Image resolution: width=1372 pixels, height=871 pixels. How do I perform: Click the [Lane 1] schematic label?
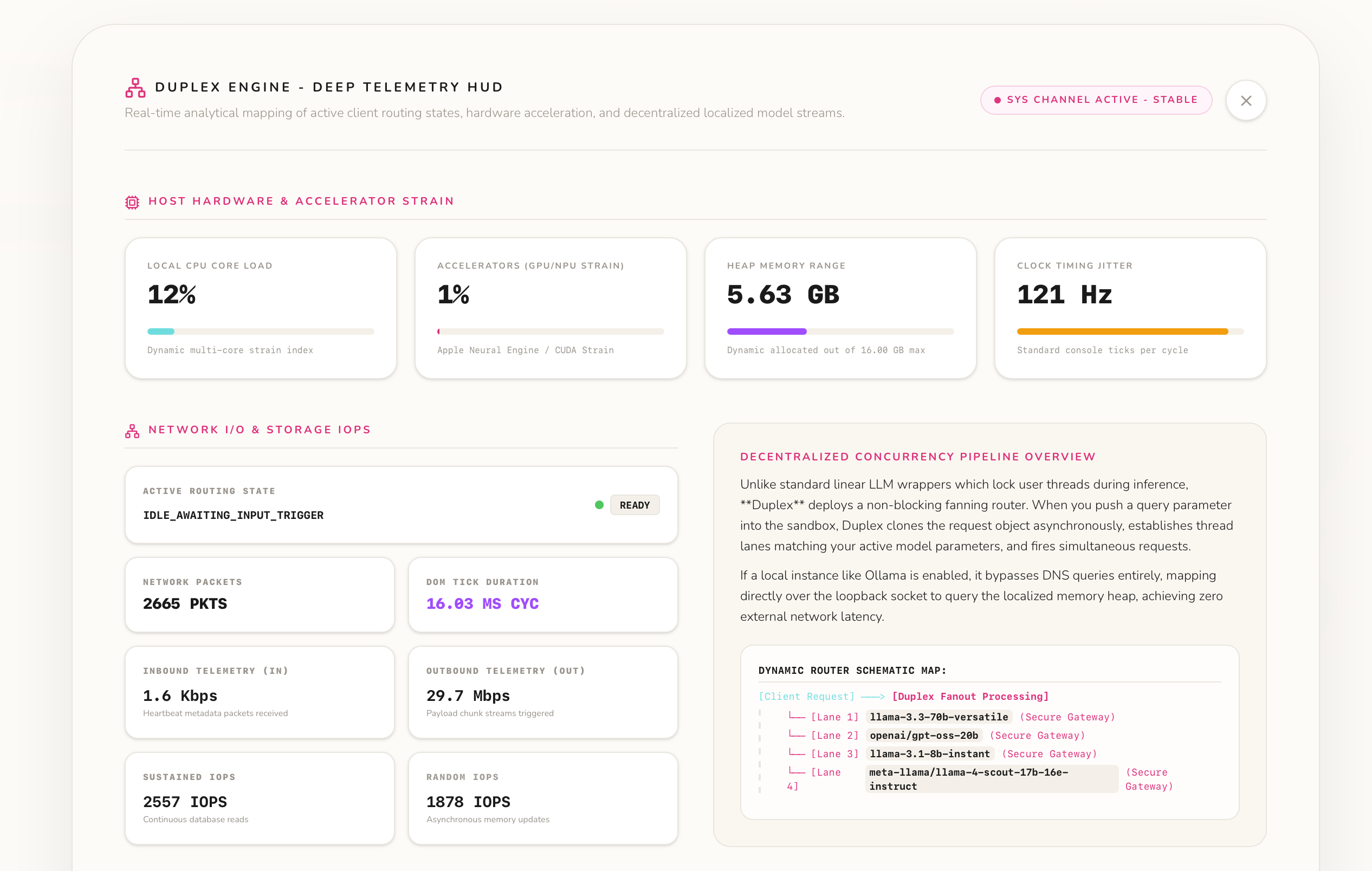click(834, 717)
